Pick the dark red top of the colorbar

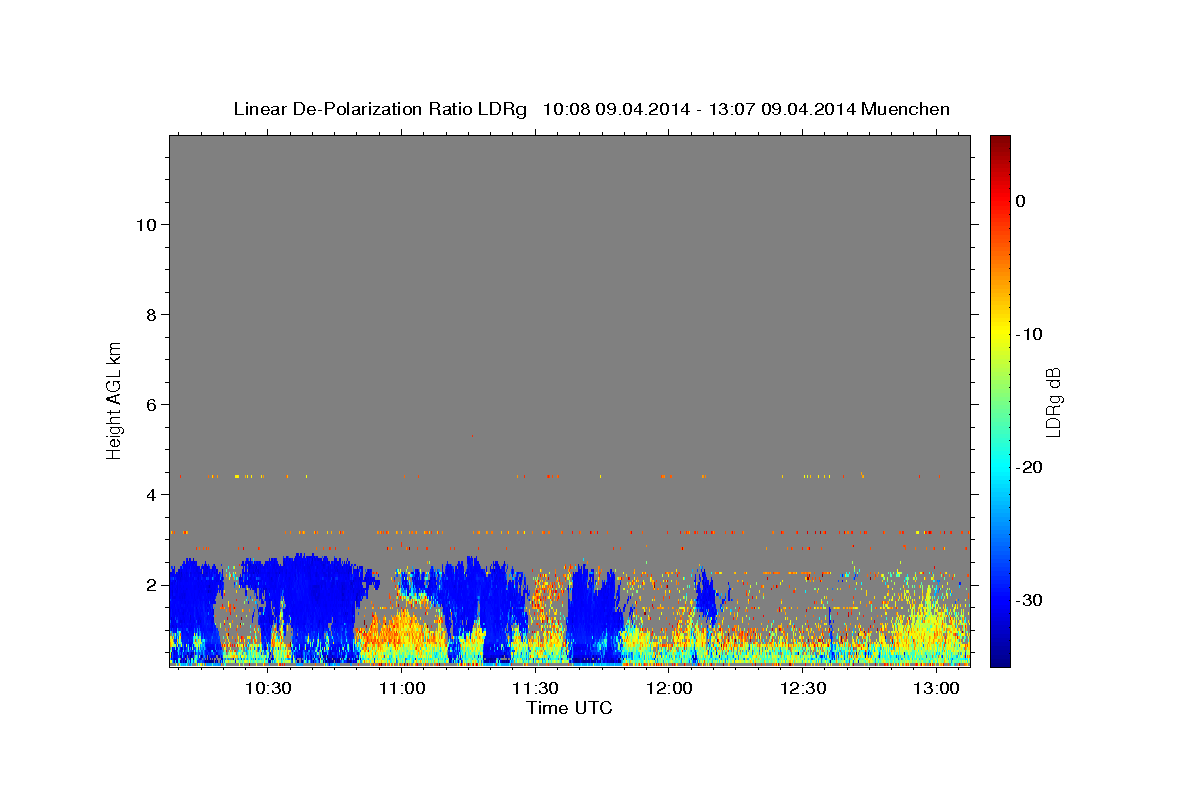point(1000,141)
